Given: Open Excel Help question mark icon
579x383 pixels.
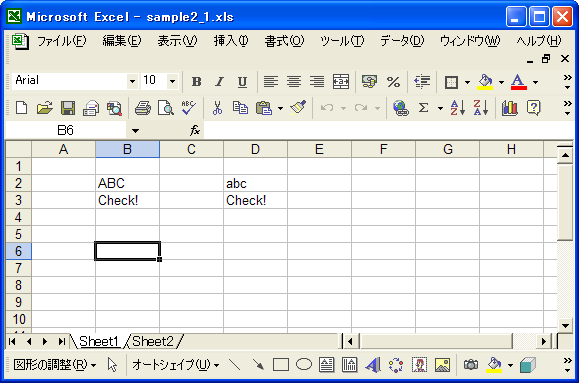Looking at the screenshot, I should [534, 108].
